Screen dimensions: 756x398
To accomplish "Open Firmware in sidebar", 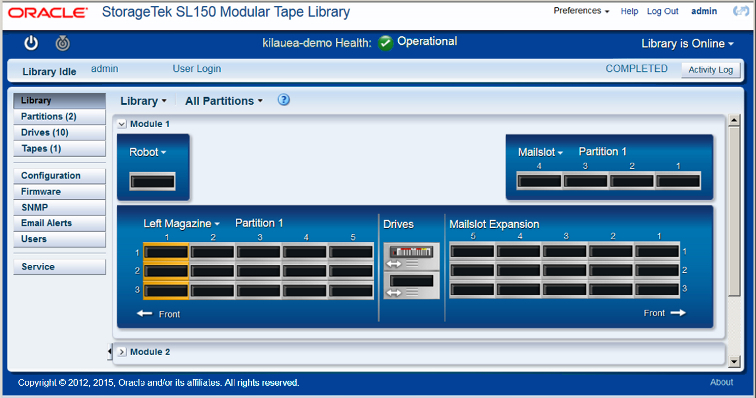I will click(x=59, y=192).
